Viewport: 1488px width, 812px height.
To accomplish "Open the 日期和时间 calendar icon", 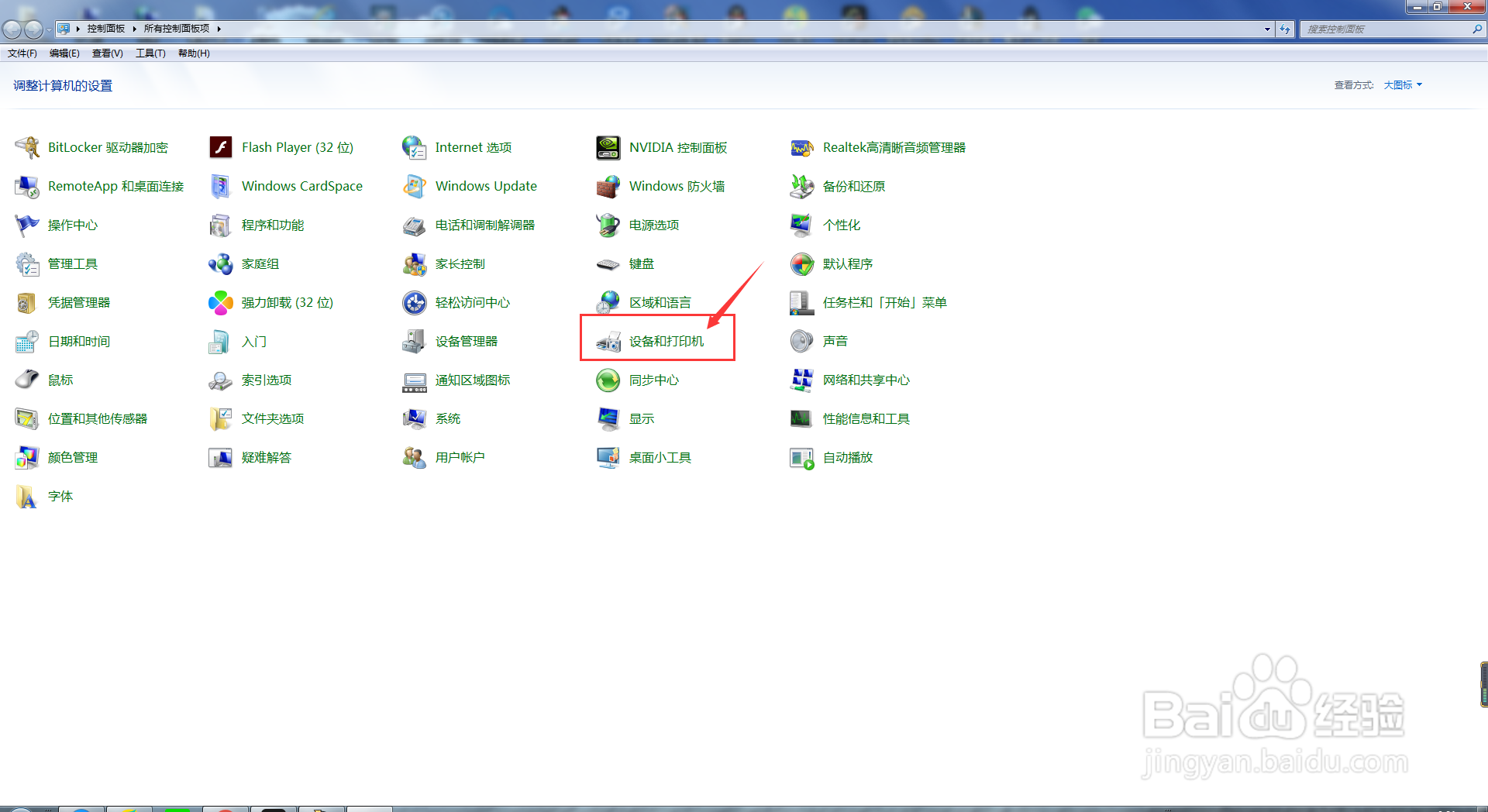I will coord(27,341).
